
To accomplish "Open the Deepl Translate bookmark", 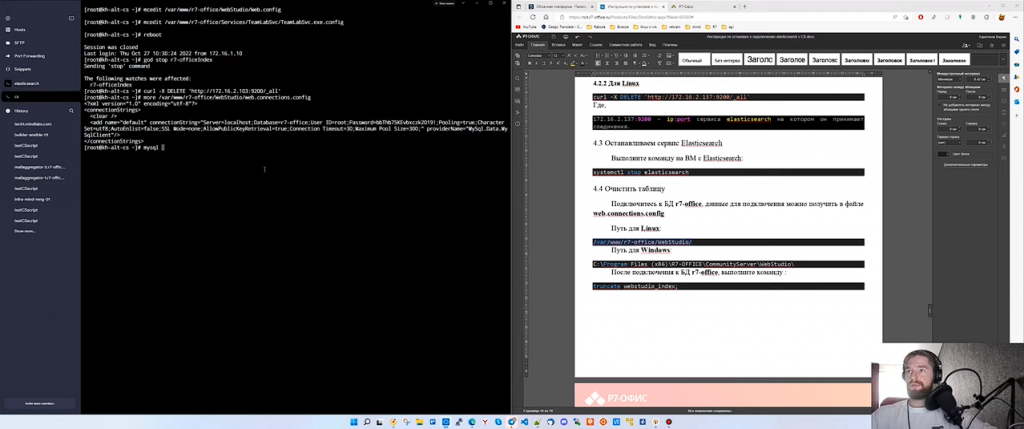I will click(562, 27).
